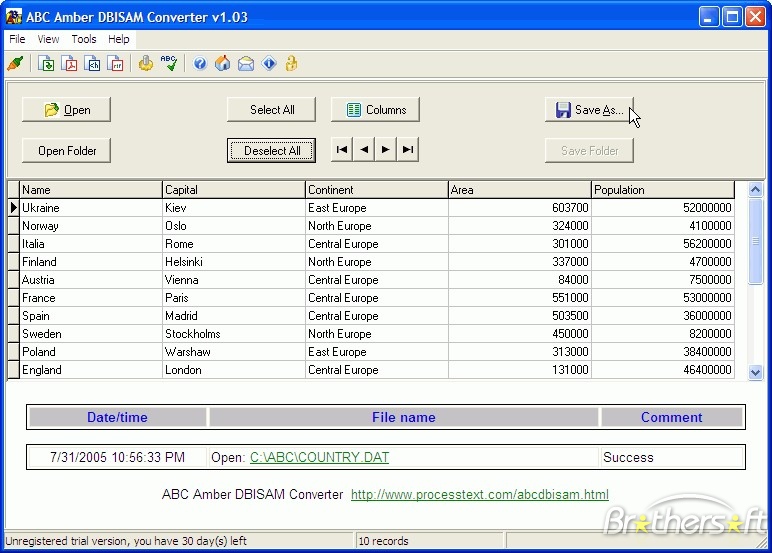Click the Open Folder button
Viewport: 772px width, 553px height.
[x=66, y=151]
